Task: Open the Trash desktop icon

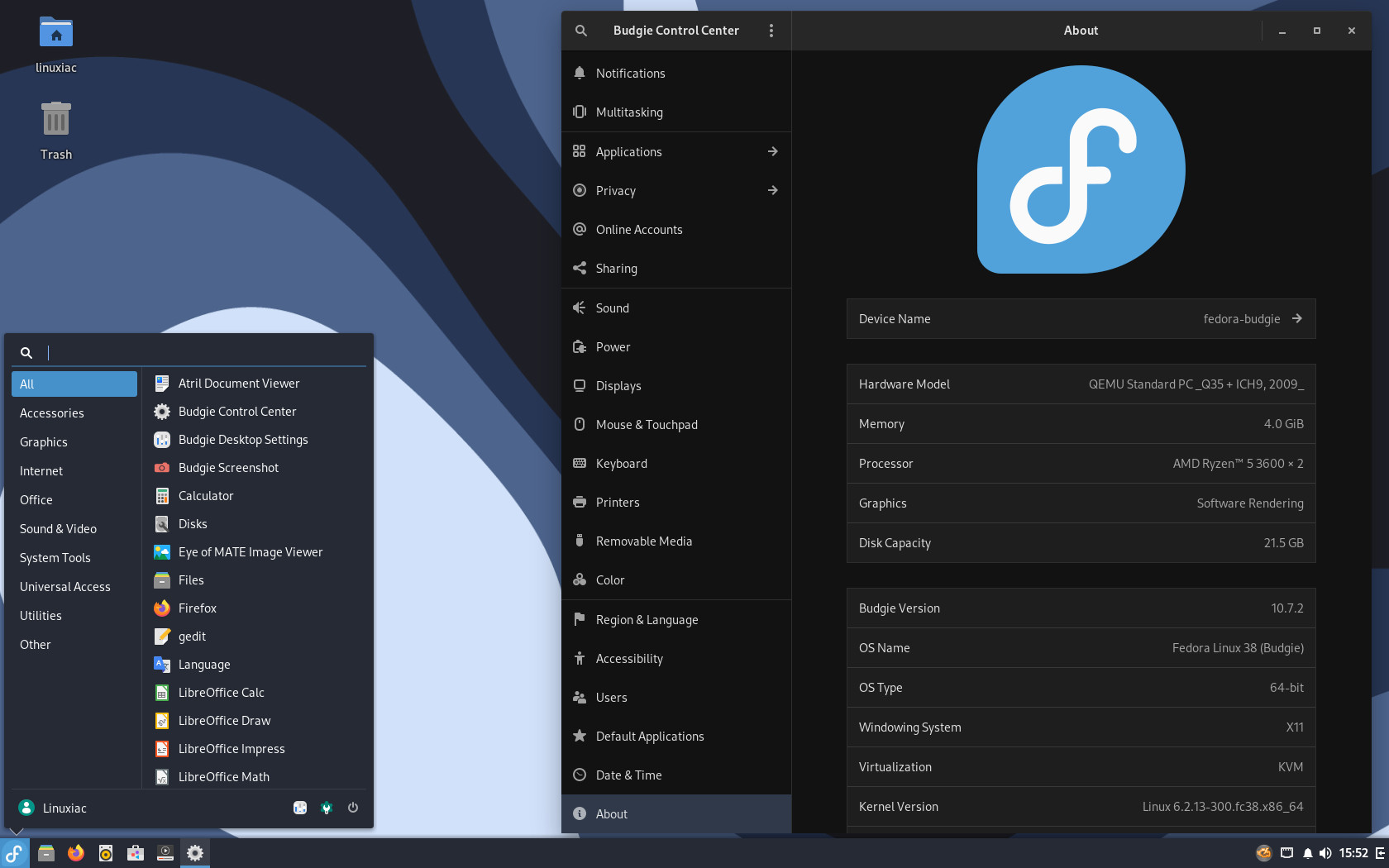Action: click(x=56, y=131)
